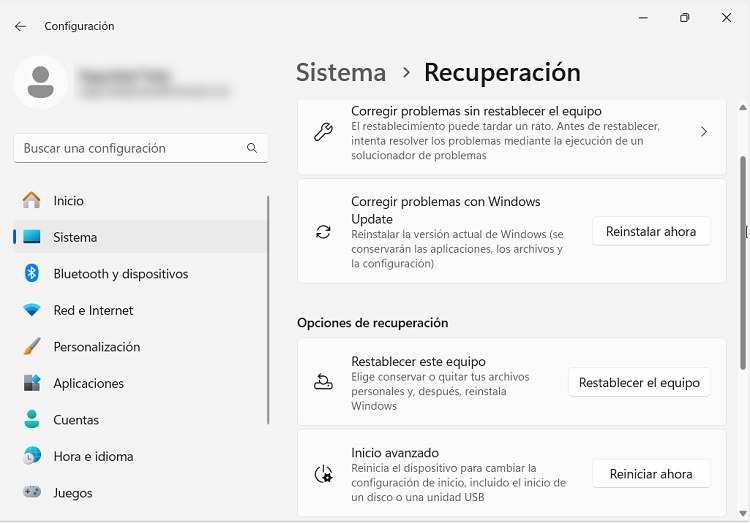Viewport: 750px width, 523px height.
Task: Click the Cuentas person icon
Action: tap(32, 420)
